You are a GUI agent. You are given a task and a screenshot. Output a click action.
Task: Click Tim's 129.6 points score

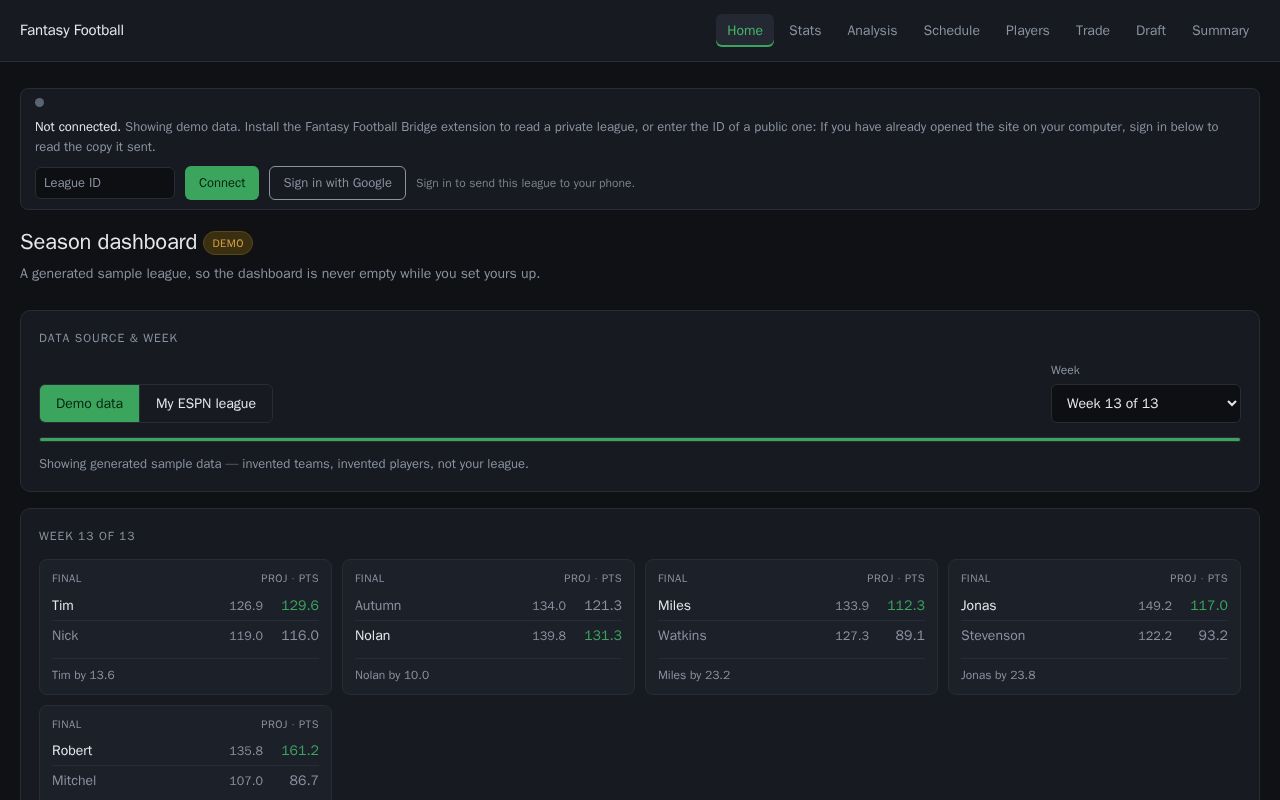[300, 605]
